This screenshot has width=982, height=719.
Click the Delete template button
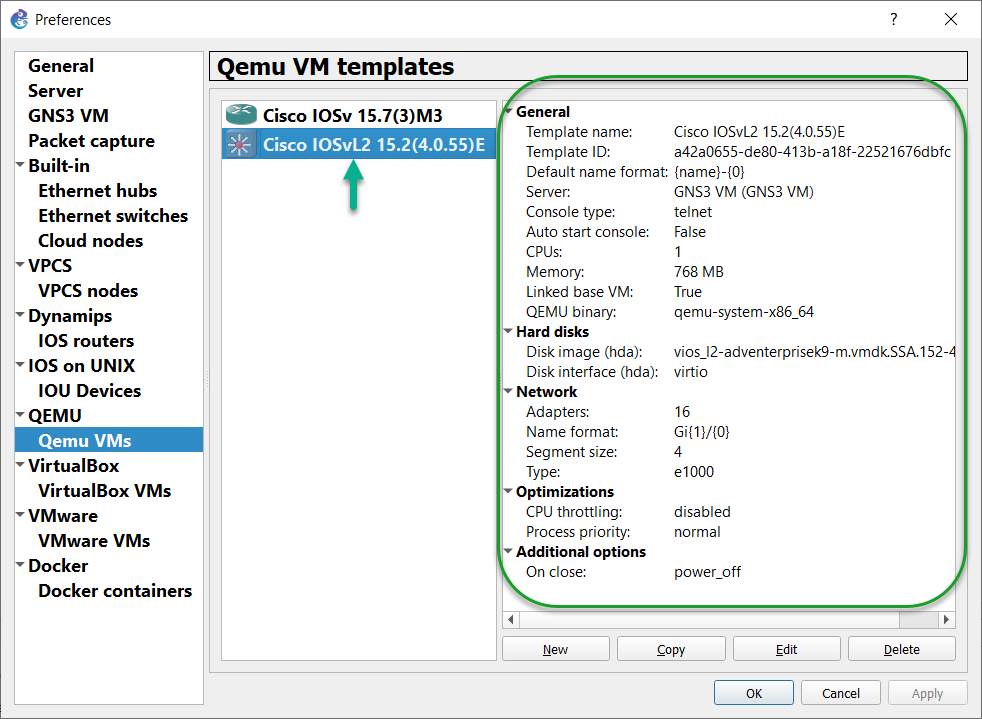coord(902,649)
